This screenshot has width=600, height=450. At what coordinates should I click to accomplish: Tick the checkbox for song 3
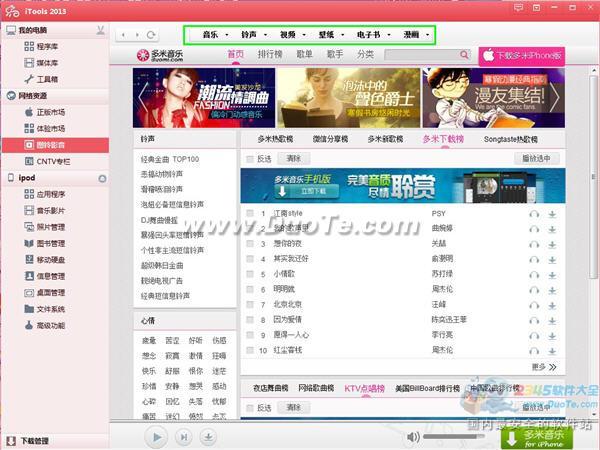(x=250, y=243)
